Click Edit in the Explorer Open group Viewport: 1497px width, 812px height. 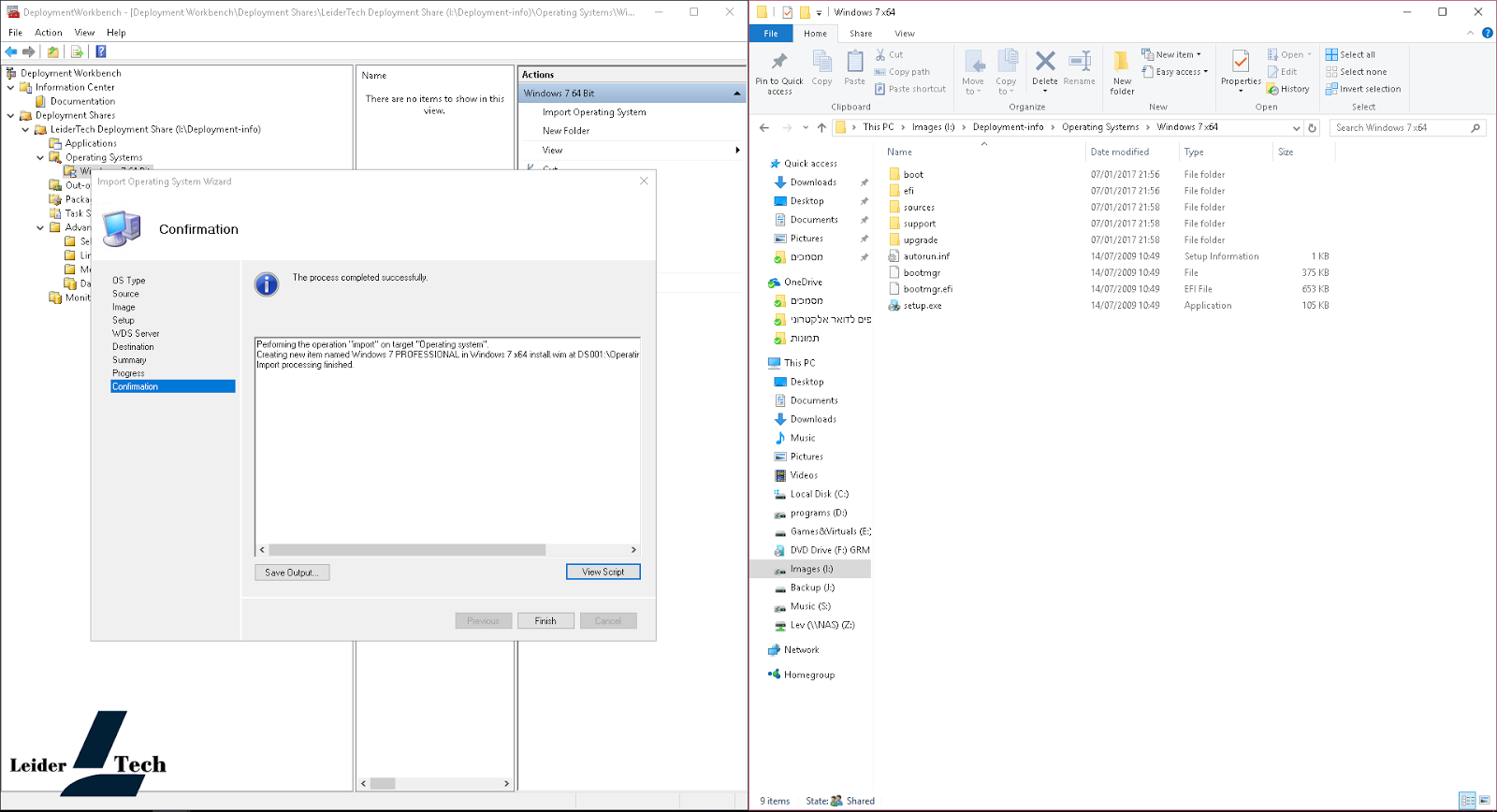click(x=1283, y=72)
